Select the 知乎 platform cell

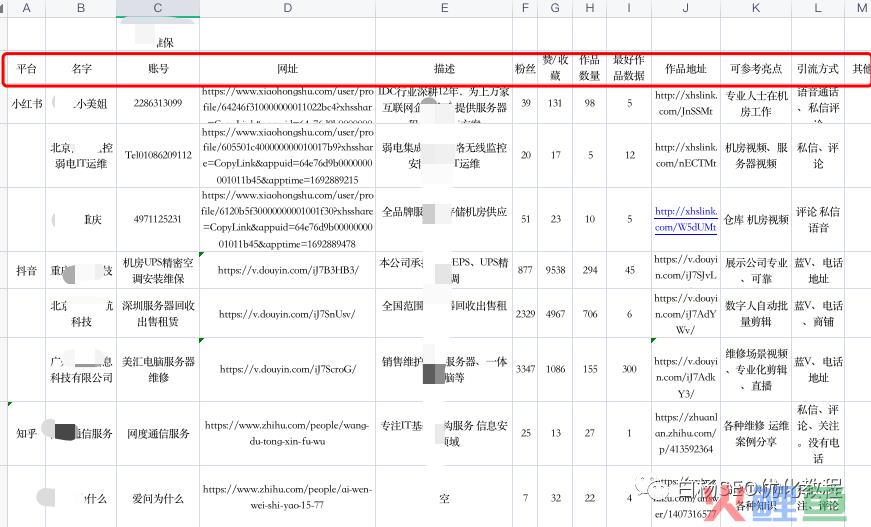point(26,434)
